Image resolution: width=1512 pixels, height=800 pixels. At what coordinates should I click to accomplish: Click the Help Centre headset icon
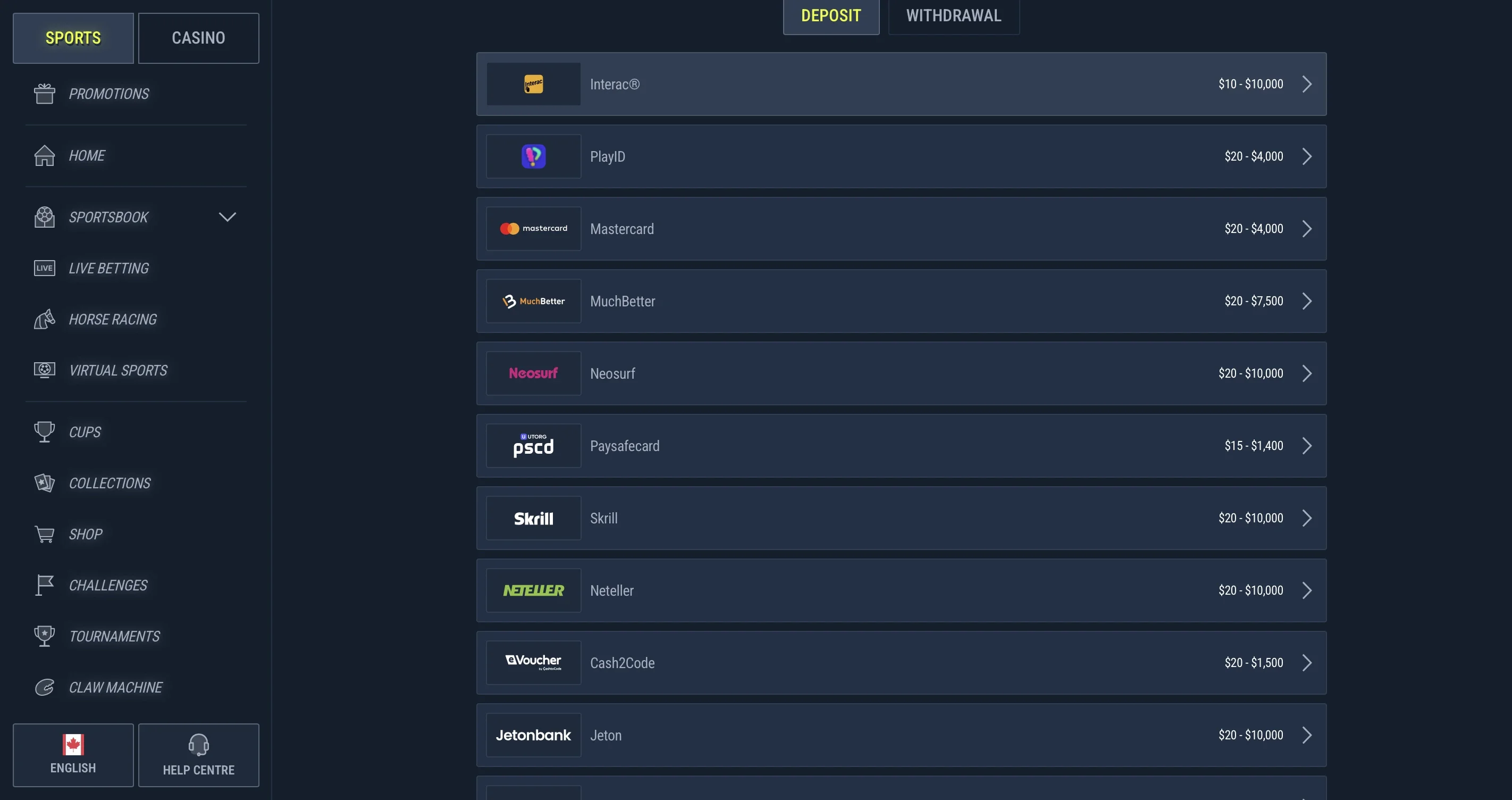[199, 745]
